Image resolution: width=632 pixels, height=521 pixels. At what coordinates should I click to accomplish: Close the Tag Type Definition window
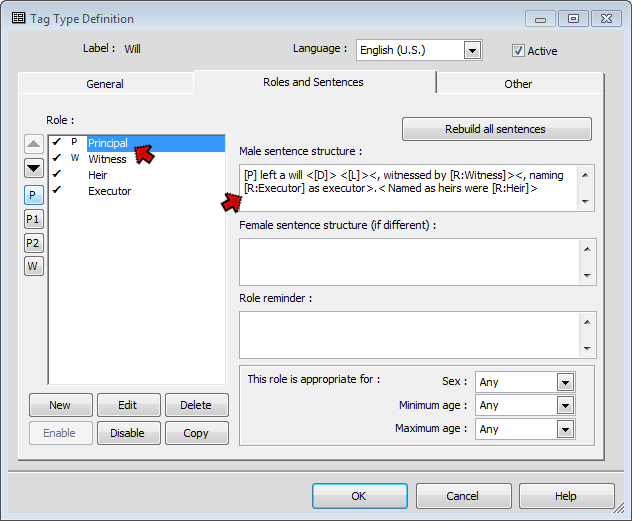(x=606, y=19)
